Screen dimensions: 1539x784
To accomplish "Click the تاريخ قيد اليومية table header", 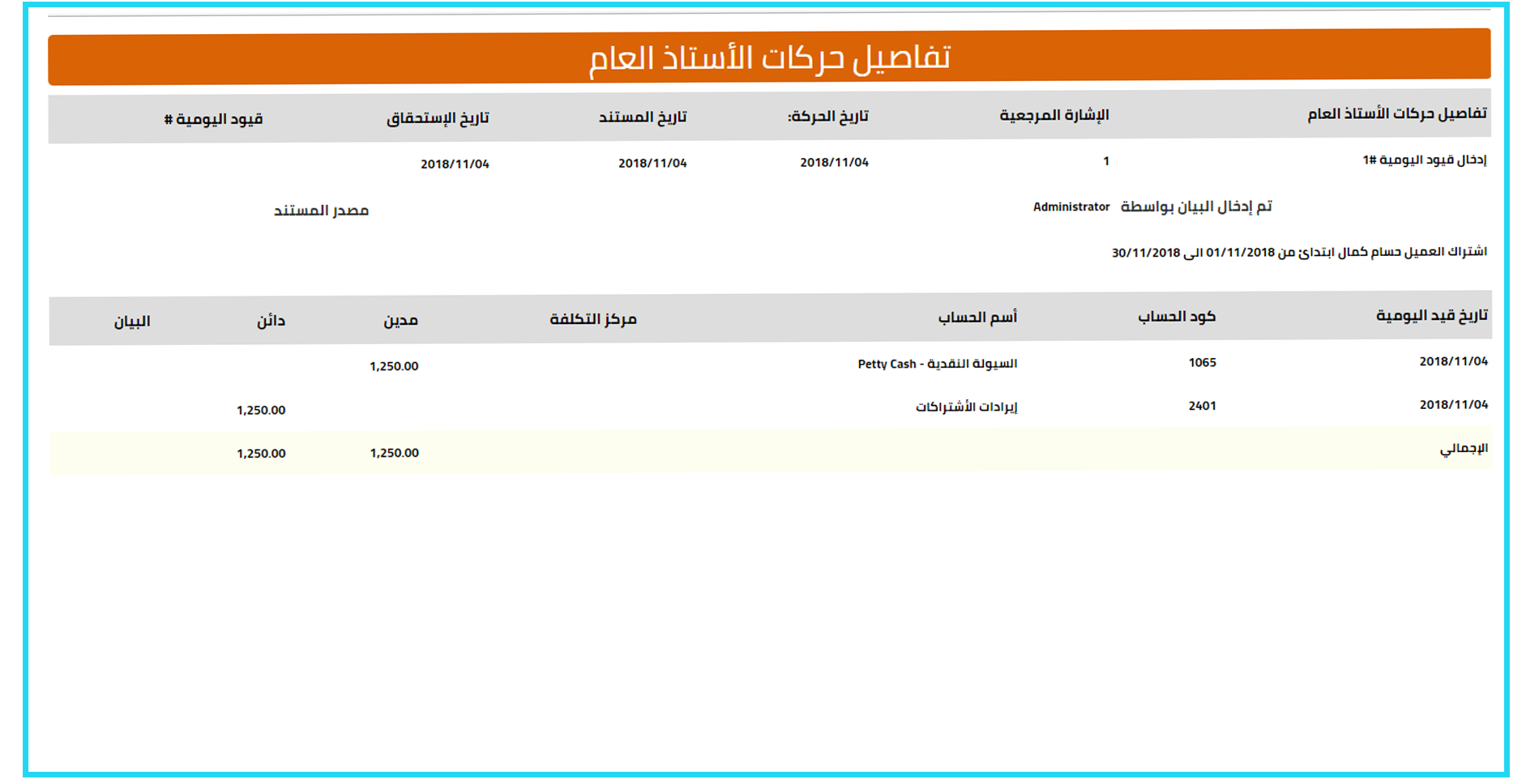I will [x=1431, y=315].
